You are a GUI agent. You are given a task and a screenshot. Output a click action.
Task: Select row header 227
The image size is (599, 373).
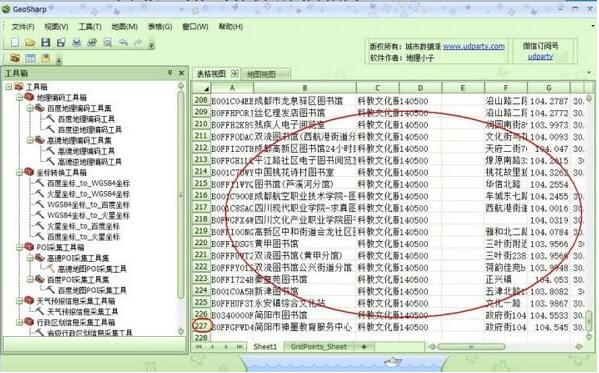click(x=201, y=326)
